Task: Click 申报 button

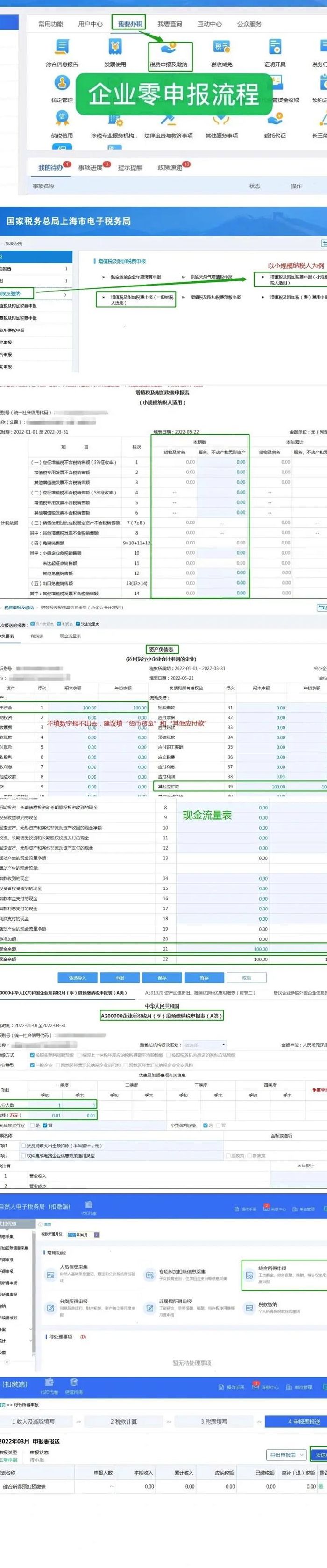Action: coord(119,978)
